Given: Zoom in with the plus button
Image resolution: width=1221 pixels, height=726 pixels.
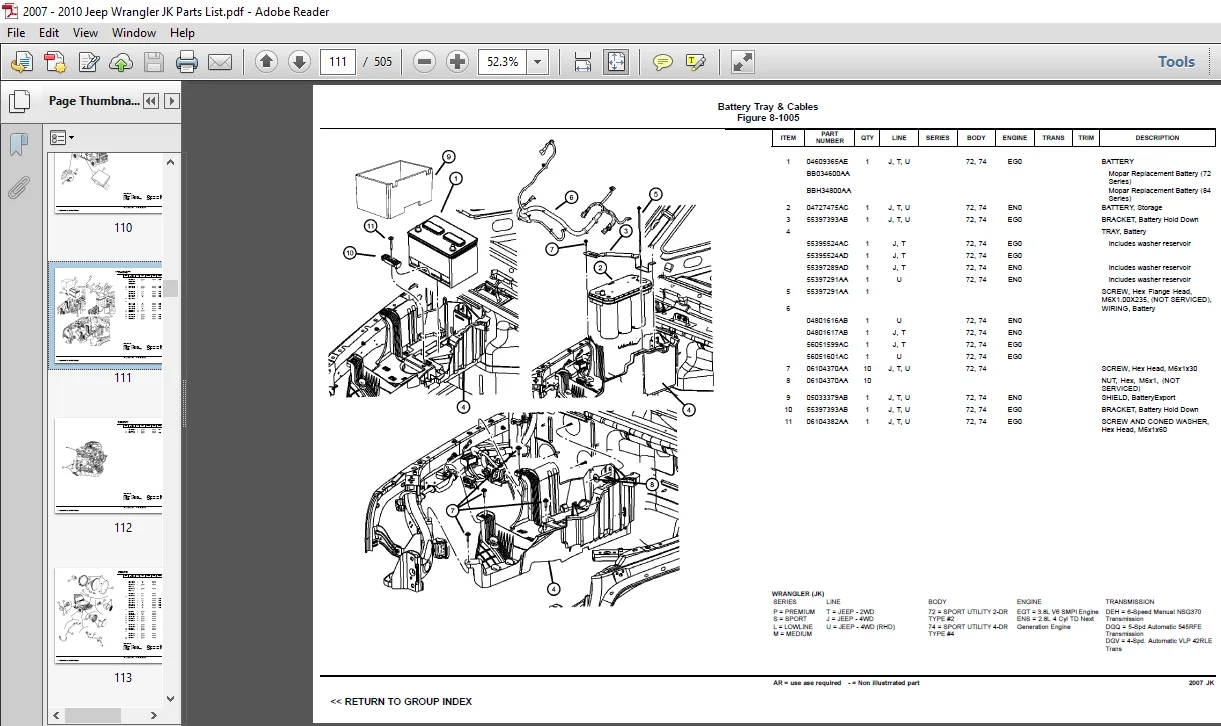Looking at the screenshot, I should (457, 62).
